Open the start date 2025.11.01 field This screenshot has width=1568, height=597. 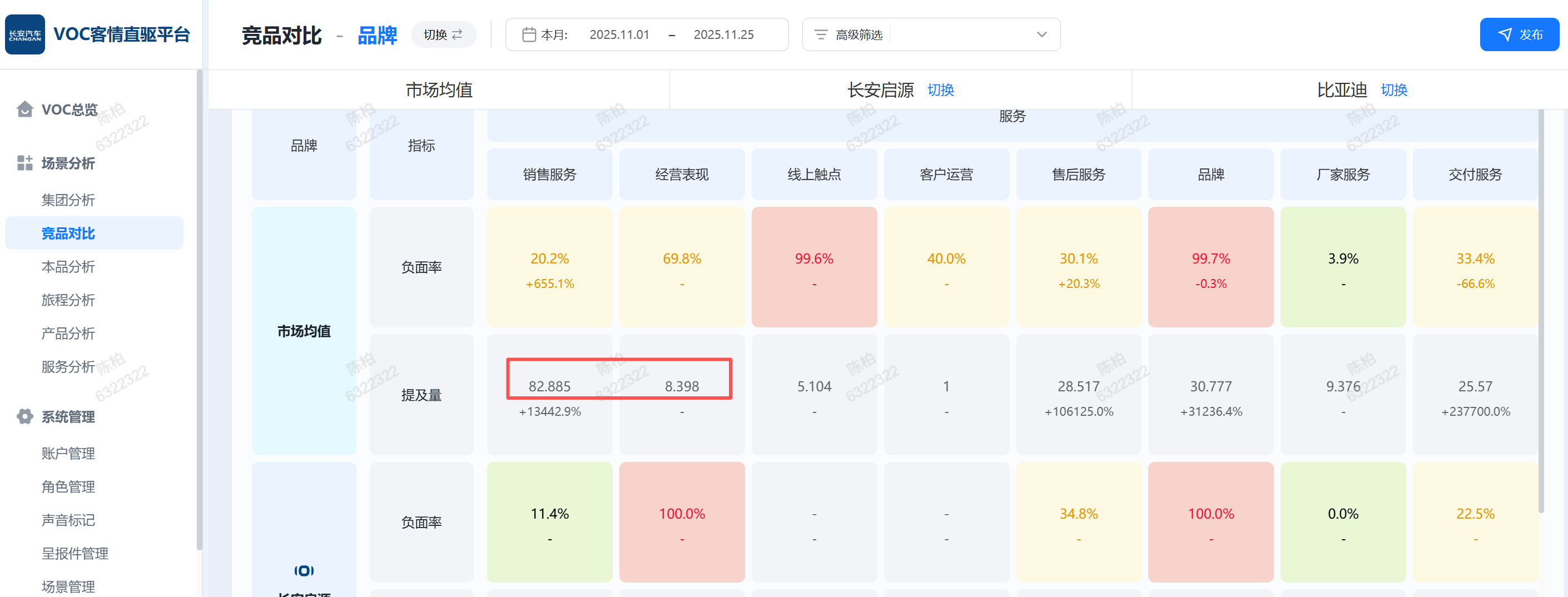point(619,34)
